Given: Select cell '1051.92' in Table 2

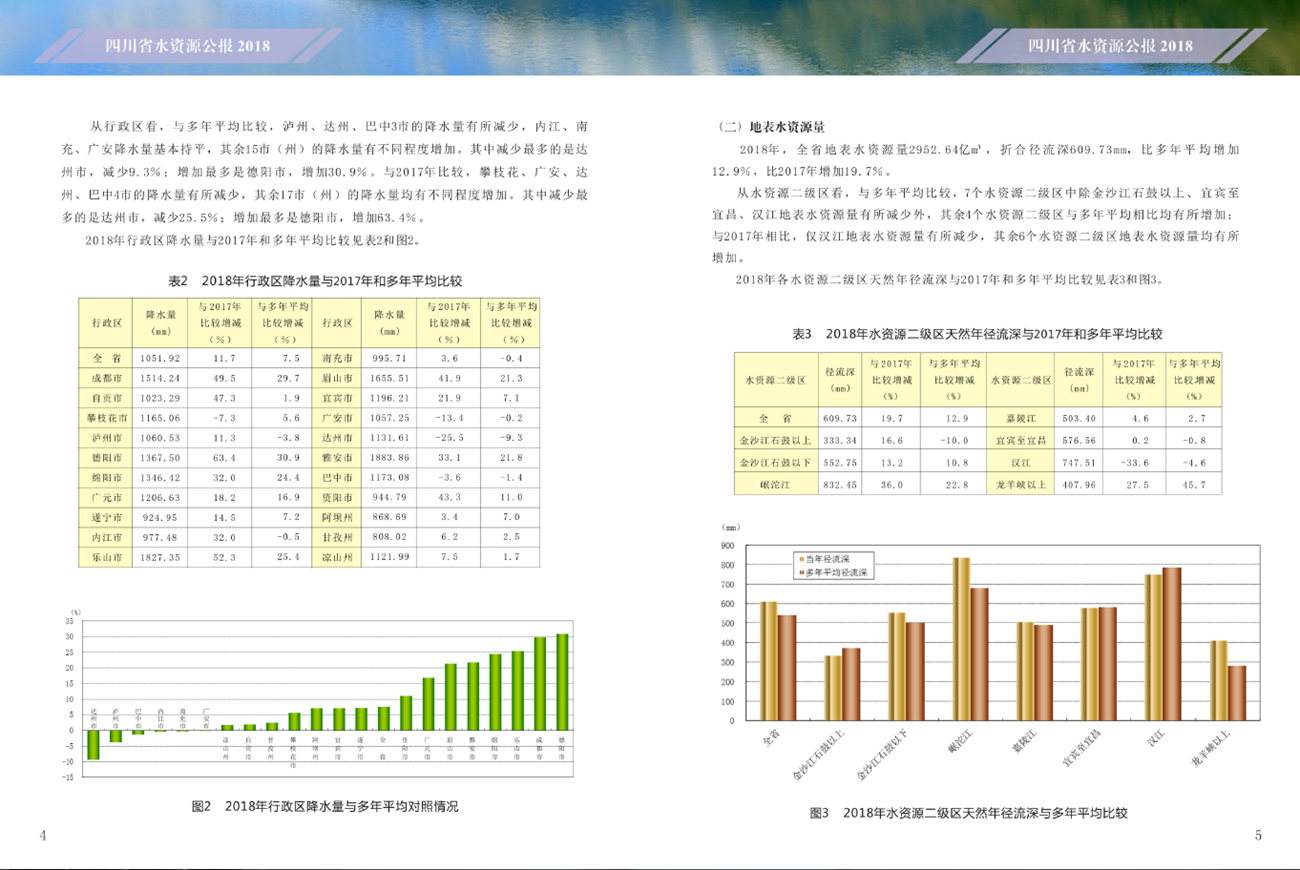Looking at the screenshot, I should (160, 358).
